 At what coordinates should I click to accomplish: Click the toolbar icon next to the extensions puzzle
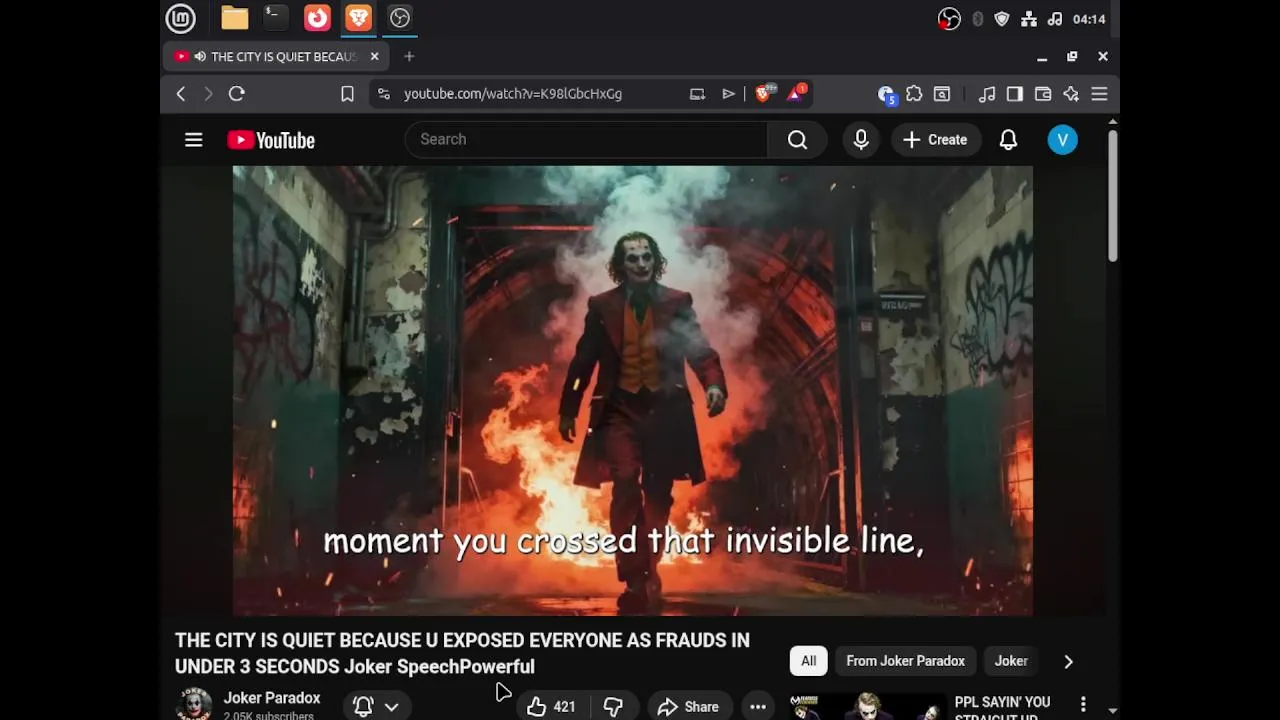click(x=942, y=94)
